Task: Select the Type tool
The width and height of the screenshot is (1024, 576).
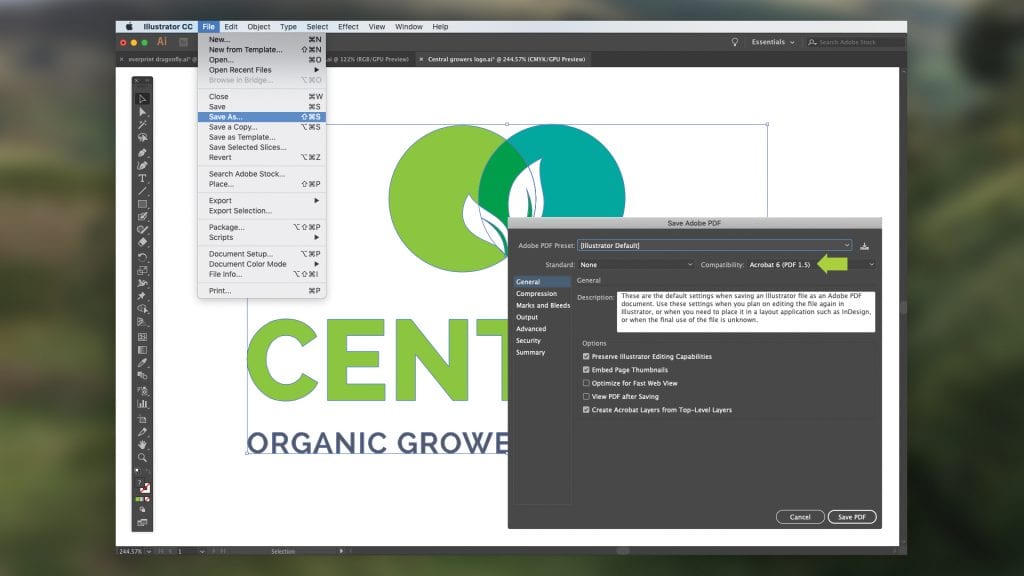Action: [x=142, y=178]
